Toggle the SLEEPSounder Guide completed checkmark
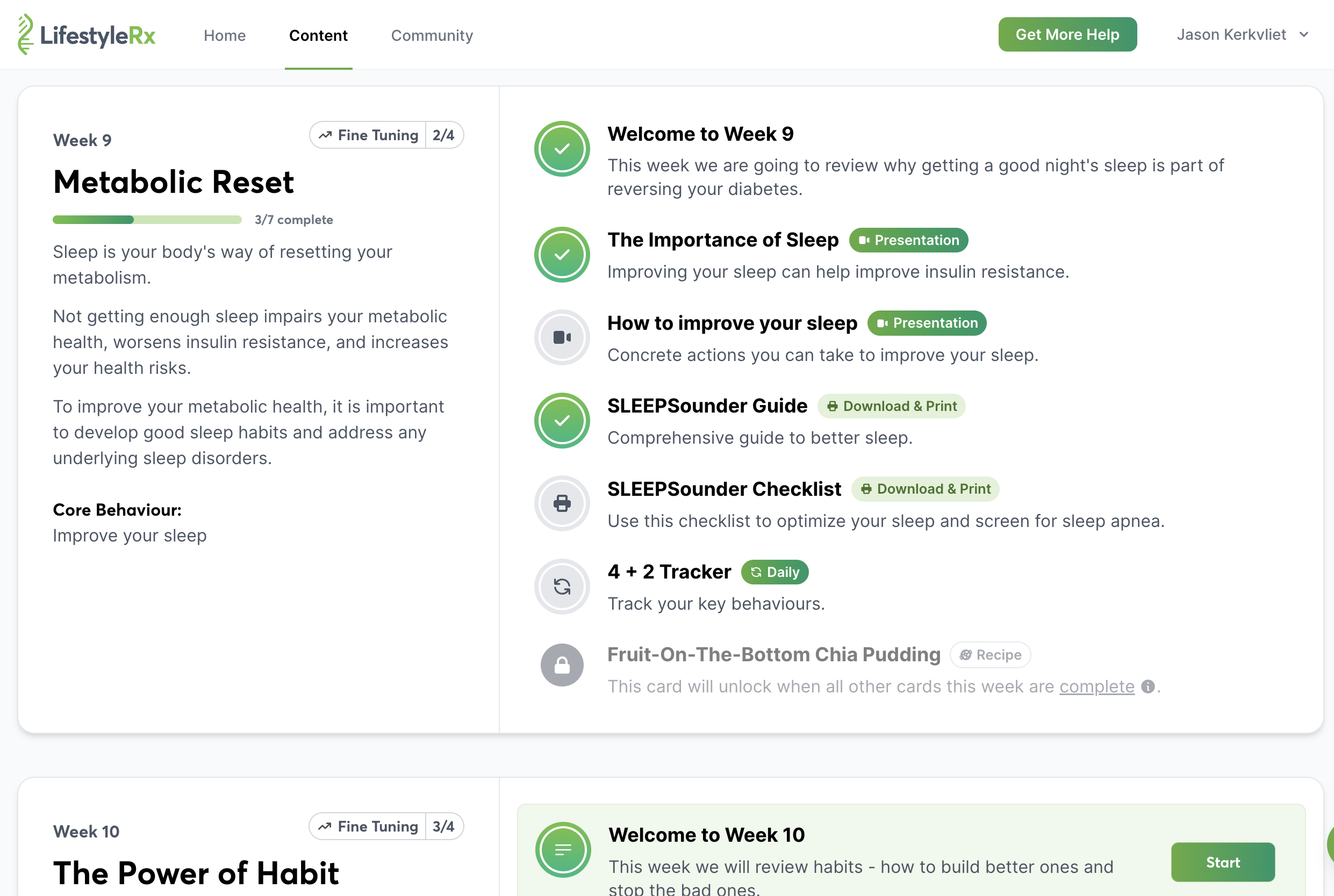Screen dimensions: 1334x896 (562, 421)
